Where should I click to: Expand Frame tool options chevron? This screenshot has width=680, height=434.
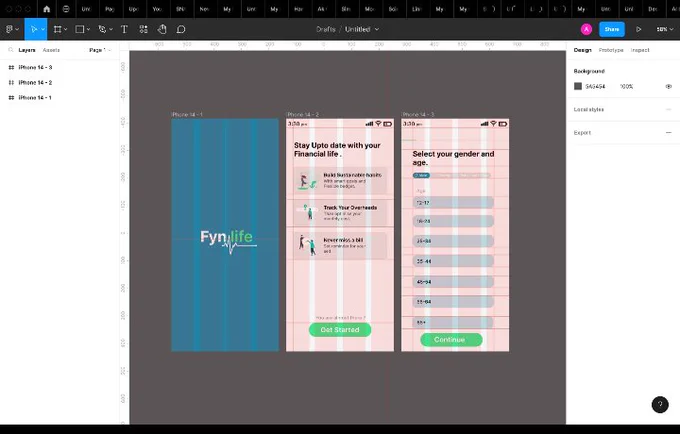coord(65,29)
